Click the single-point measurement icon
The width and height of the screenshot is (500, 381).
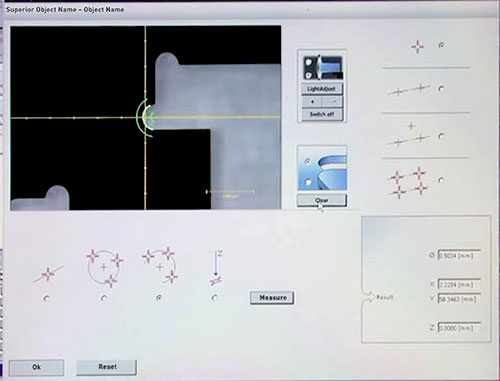(x=417, y=46)
